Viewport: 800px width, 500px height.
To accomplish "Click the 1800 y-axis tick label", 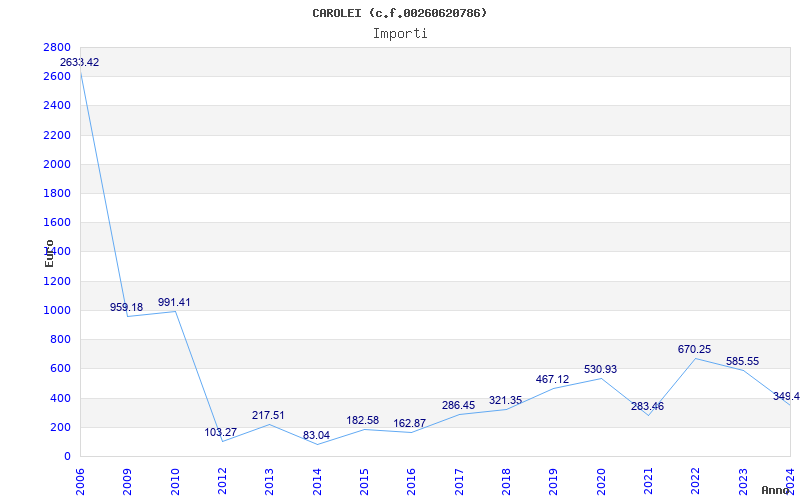I will click(57, 193).
